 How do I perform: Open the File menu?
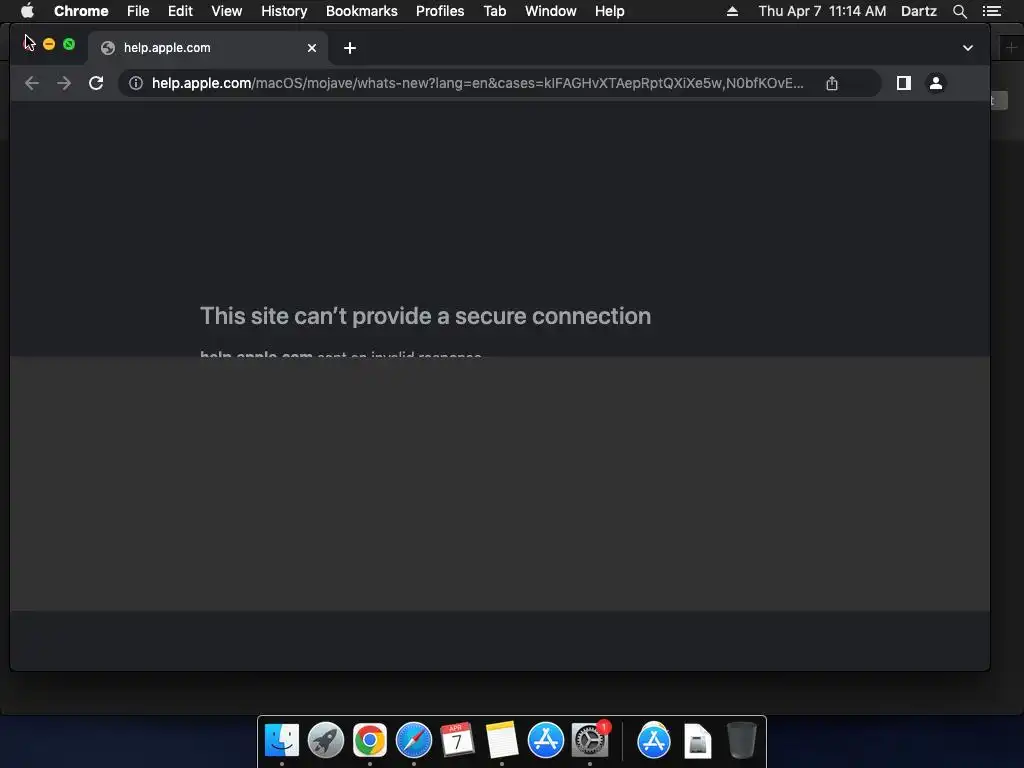pos(138,11)
